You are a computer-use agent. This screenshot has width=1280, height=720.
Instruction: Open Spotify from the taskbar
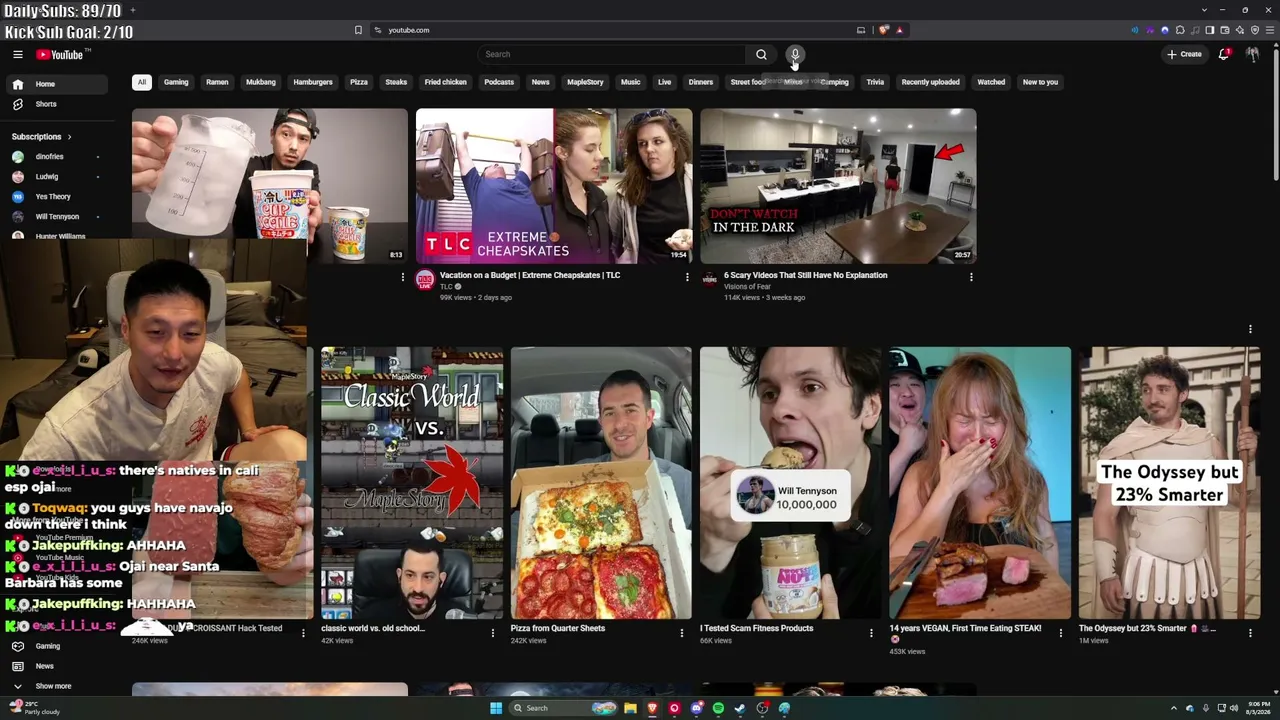[x=718, y=708]
